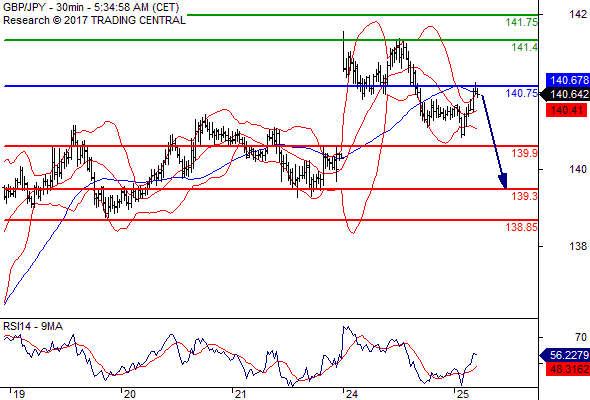590x400 pixels.
Task: Click the blue 140.75 pivot label
Action: (522, 93)
